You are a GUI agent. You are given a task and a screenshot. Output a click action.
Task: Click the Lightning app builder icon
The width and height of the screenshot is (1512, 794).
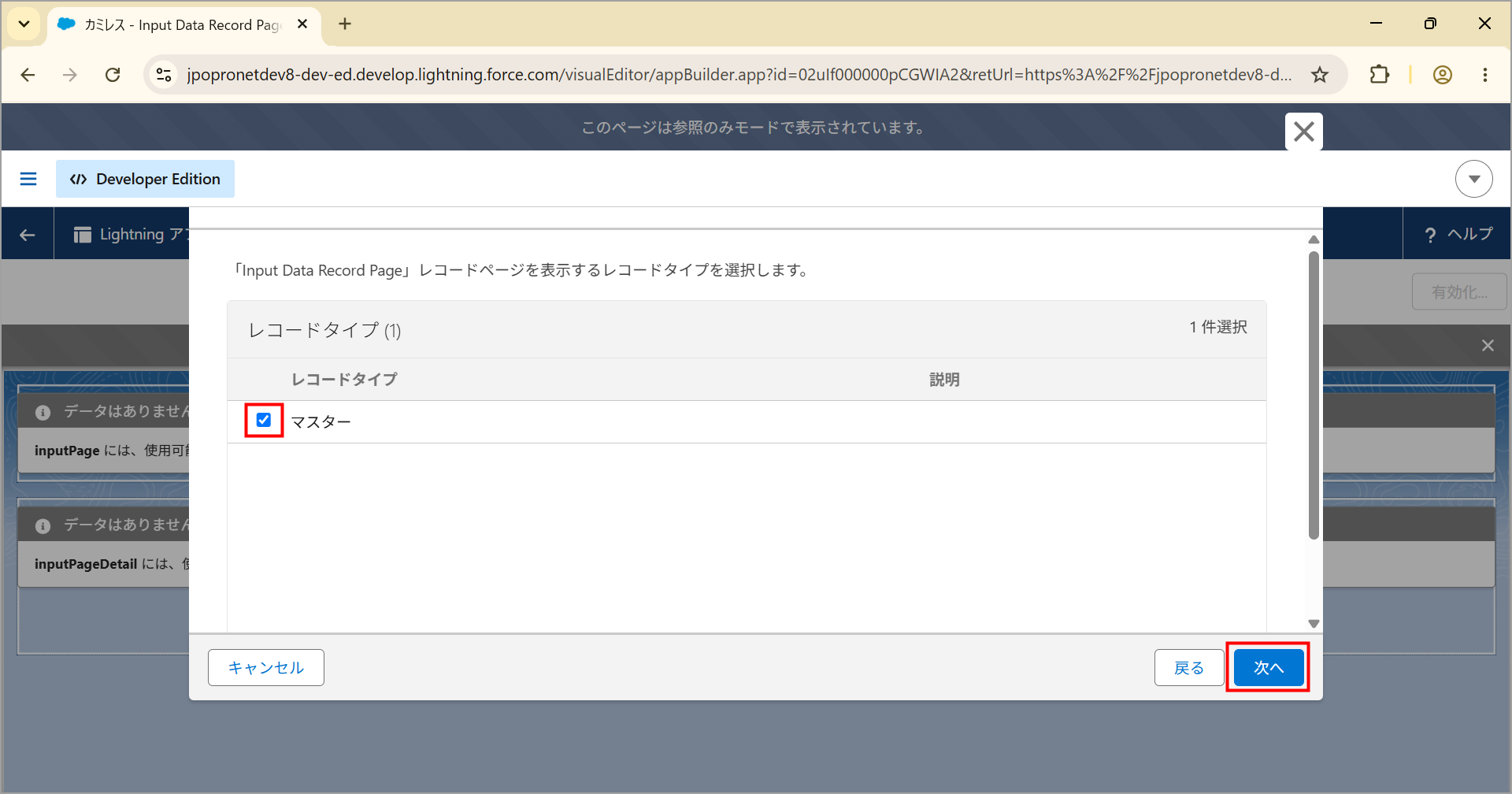83,235
